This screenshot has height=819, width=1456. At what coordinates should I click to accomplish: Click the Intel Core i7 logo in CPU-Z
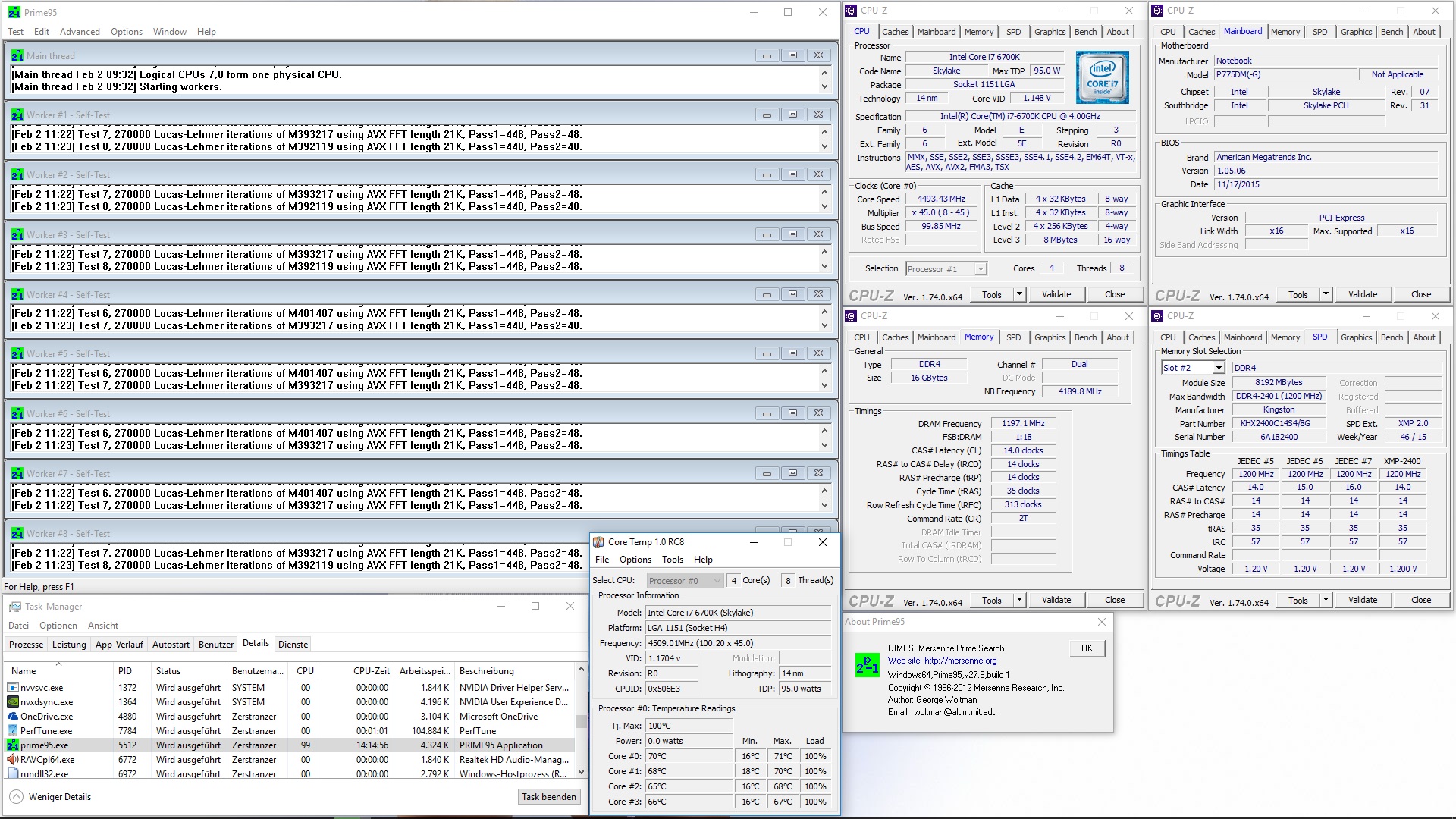point(1102,77)
